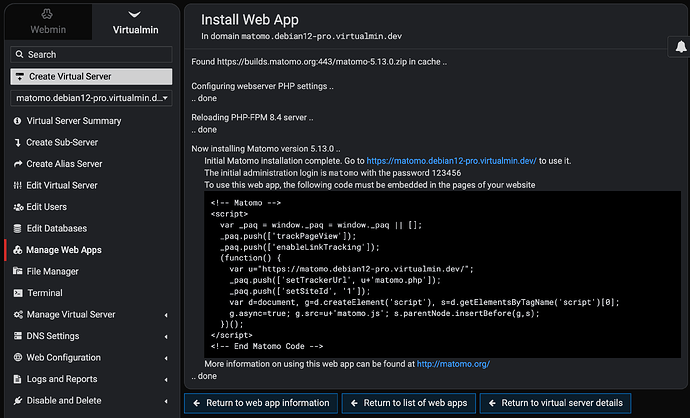Open File Manager
690x418 pixels.
tap(52, 271)
